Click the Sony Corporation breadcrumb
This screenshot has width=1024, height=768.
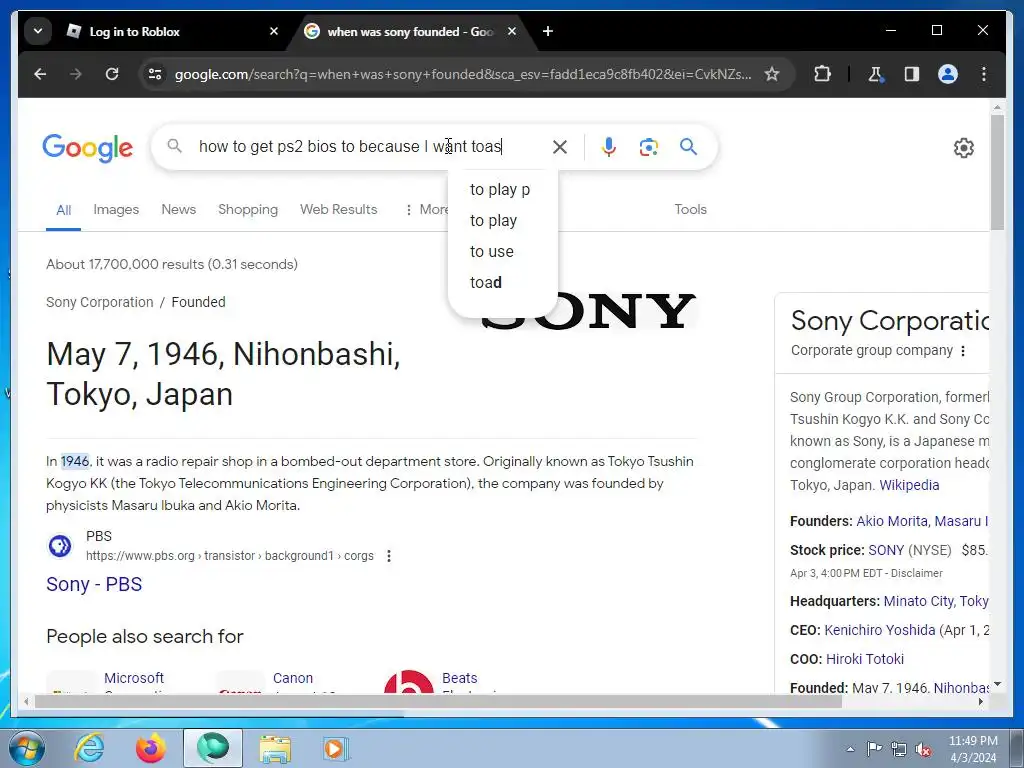100,302
